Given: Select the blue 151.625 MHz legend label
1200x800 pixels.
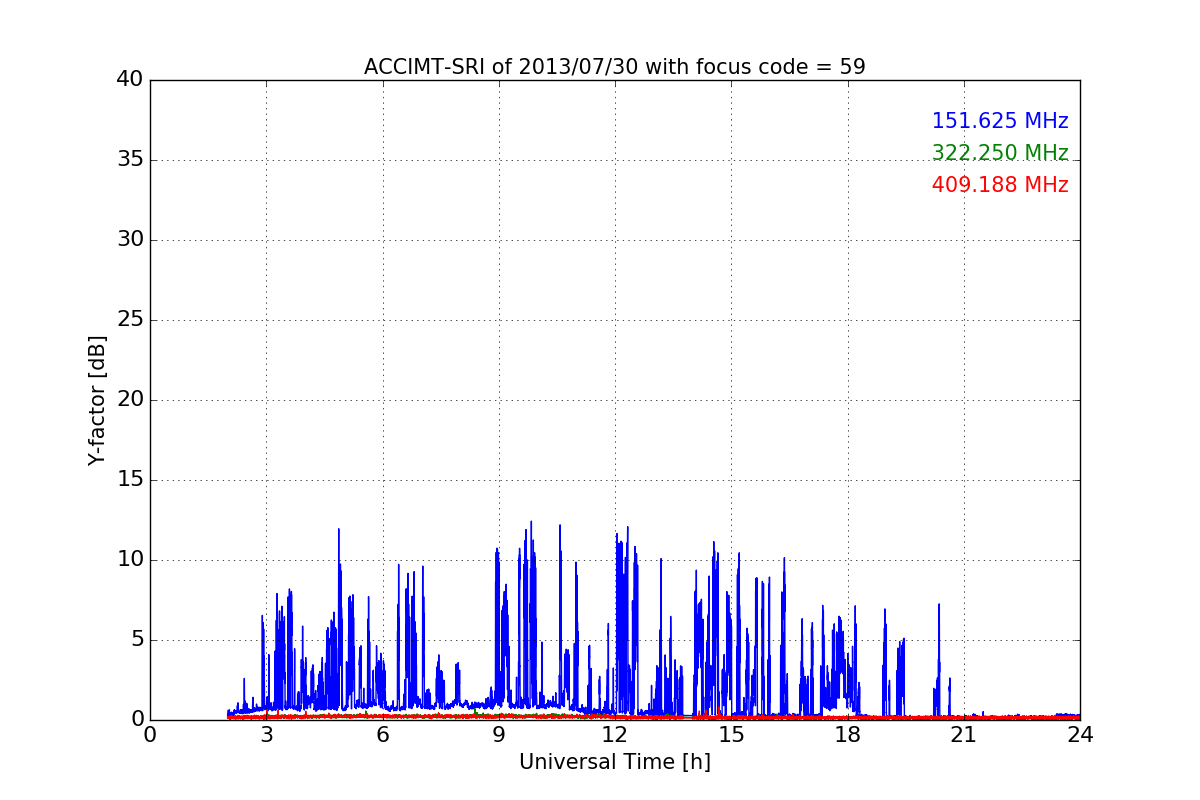Looking at the screenshot, I should point(1000,121).
